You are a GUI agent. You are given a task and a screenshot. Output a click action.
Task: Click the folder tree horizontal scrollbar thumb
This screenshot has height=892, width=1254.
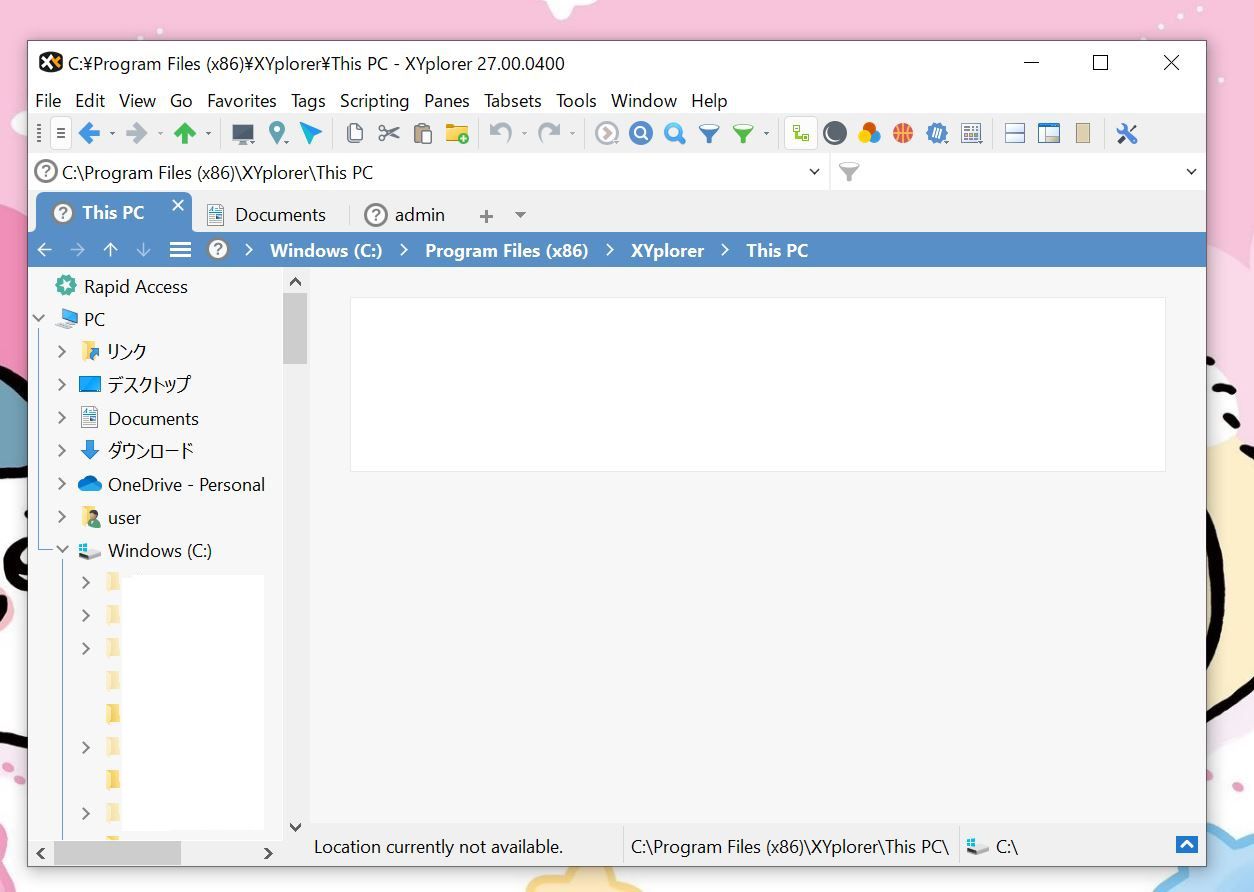click(118, 853)
